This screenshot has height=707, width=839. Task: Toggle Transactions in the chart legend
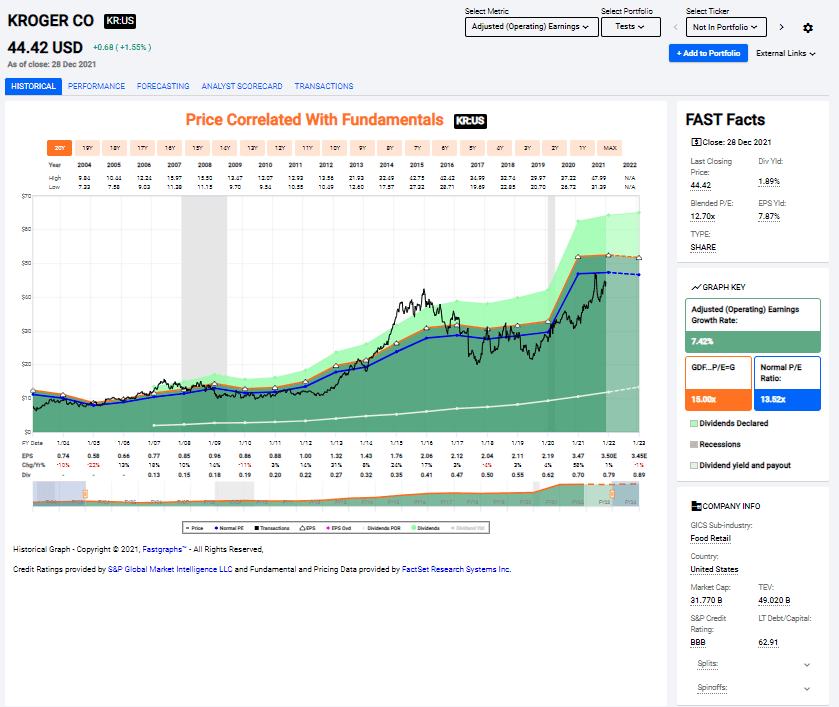272,528
